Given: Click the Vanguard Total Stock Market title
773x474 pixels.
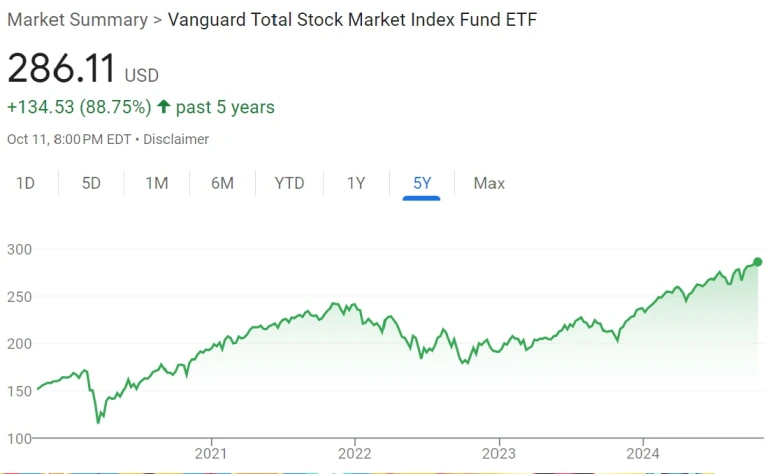Looking at the screenshot, I should [352, 20].
